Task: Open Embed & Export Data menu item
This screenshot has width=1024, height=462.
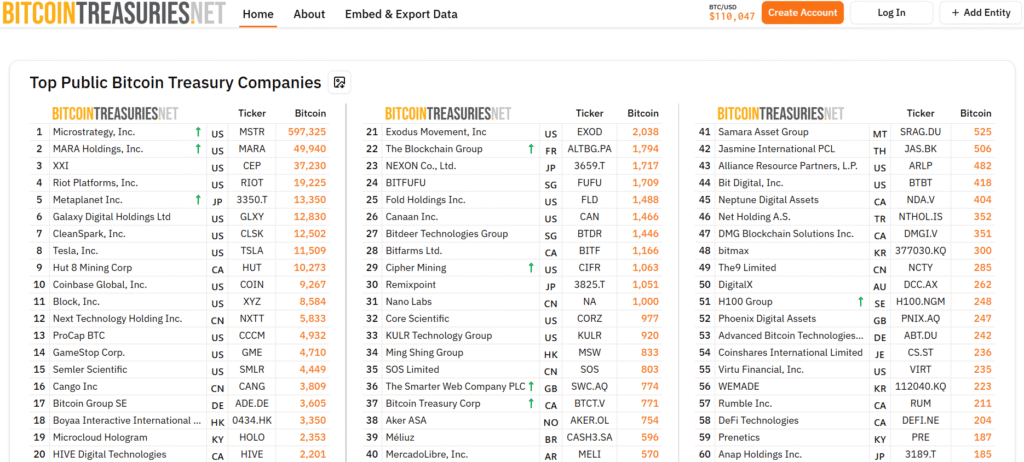Action: click(401, 14)
